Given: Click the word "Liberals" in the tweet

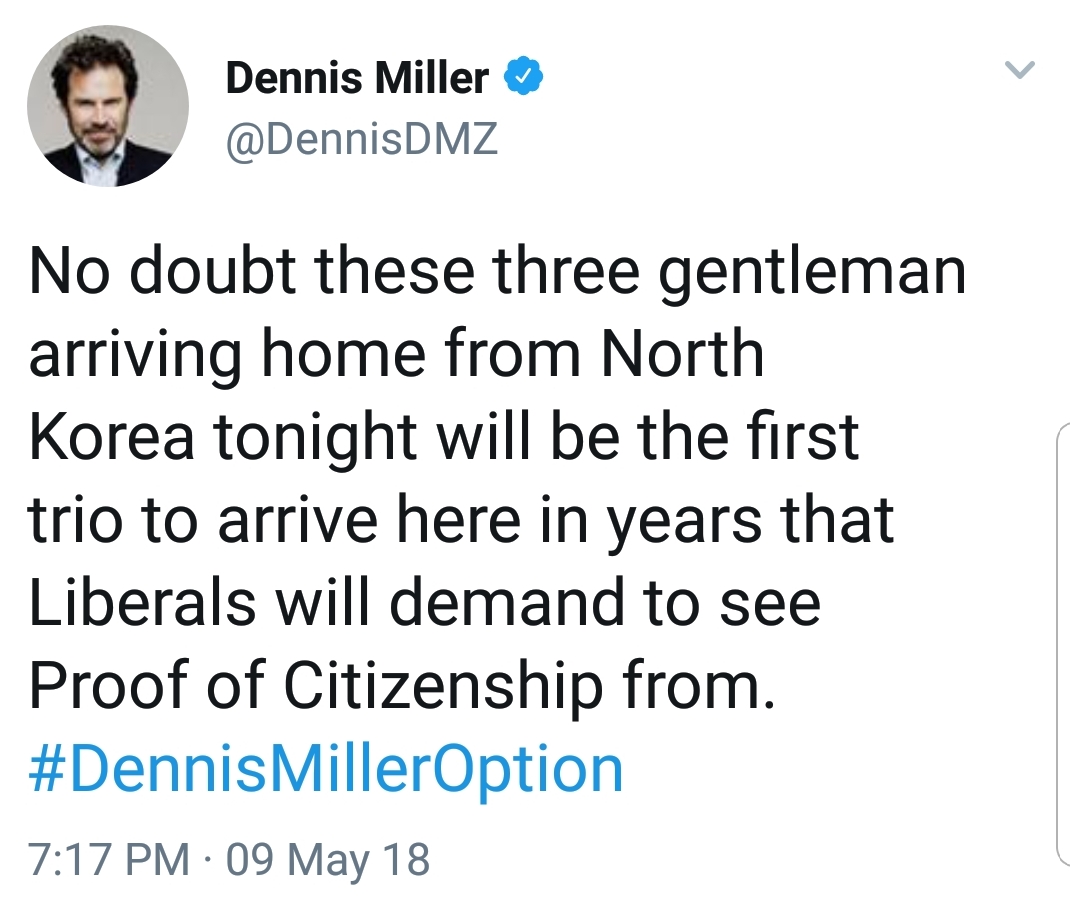Looking at the screenshot, I should [143, 602].
